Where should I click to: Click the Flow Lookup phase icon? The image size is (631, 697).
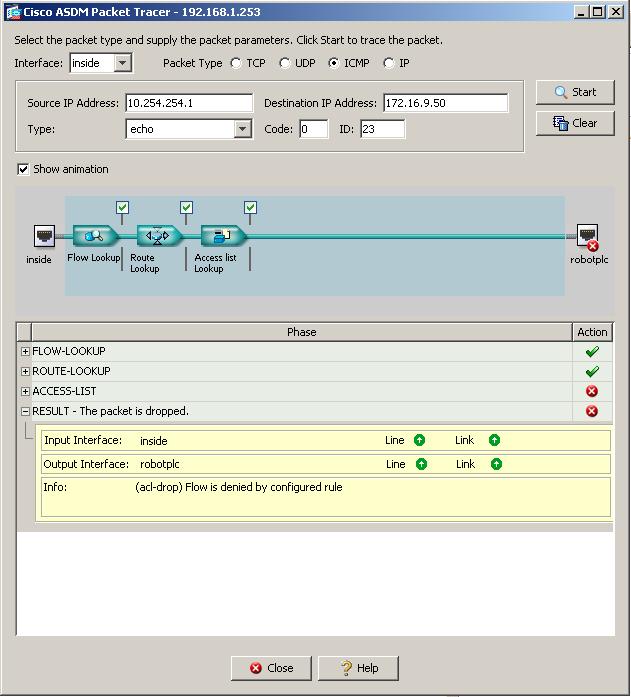pos(96,236)
